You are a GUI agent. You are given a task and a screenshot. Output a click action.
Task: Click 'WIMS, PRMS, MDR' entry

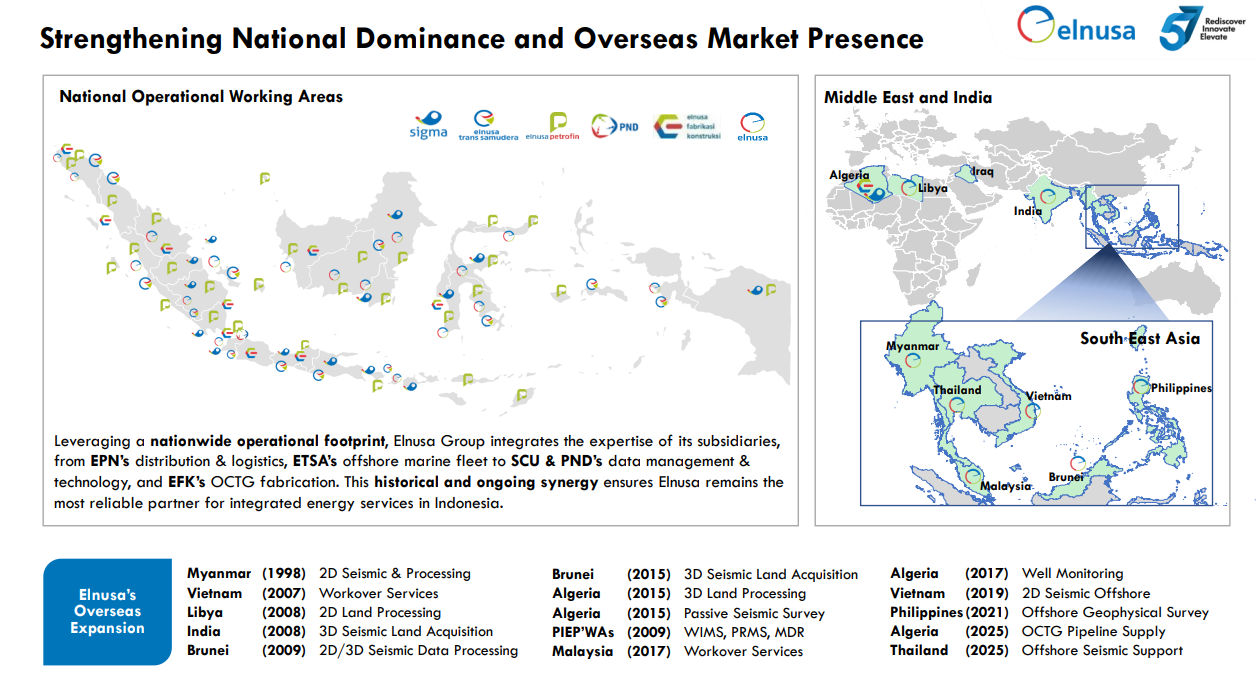[744, 632]
